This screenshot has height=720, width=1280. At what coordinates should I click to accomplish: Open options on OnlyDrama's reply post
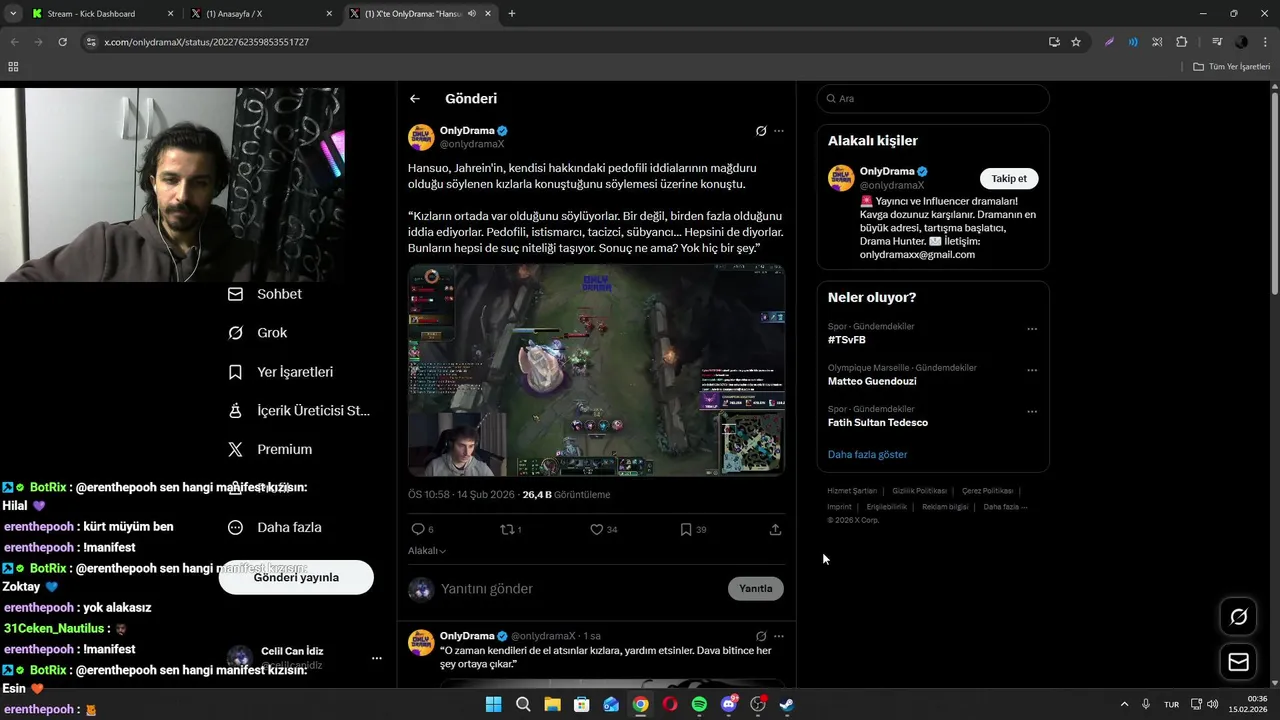[x=779, y=636]
